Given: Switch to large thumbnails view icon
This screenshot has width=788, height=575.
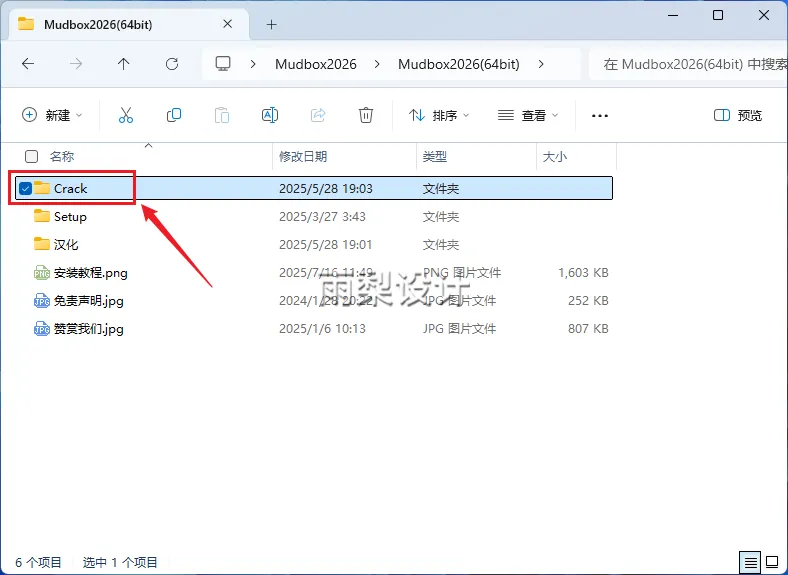Looking at the screenshot, I should pyautogui.click(x=772, y=561).
